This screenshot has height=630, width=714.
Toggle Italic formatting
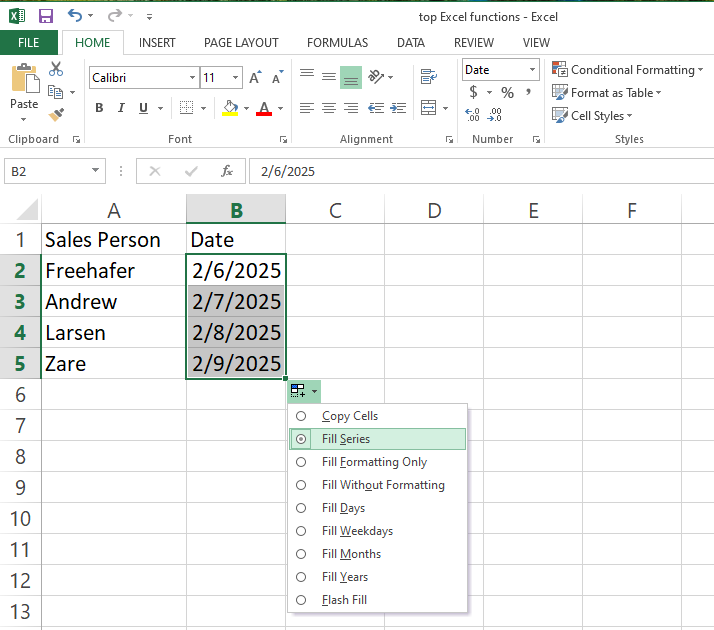point(121,108)
